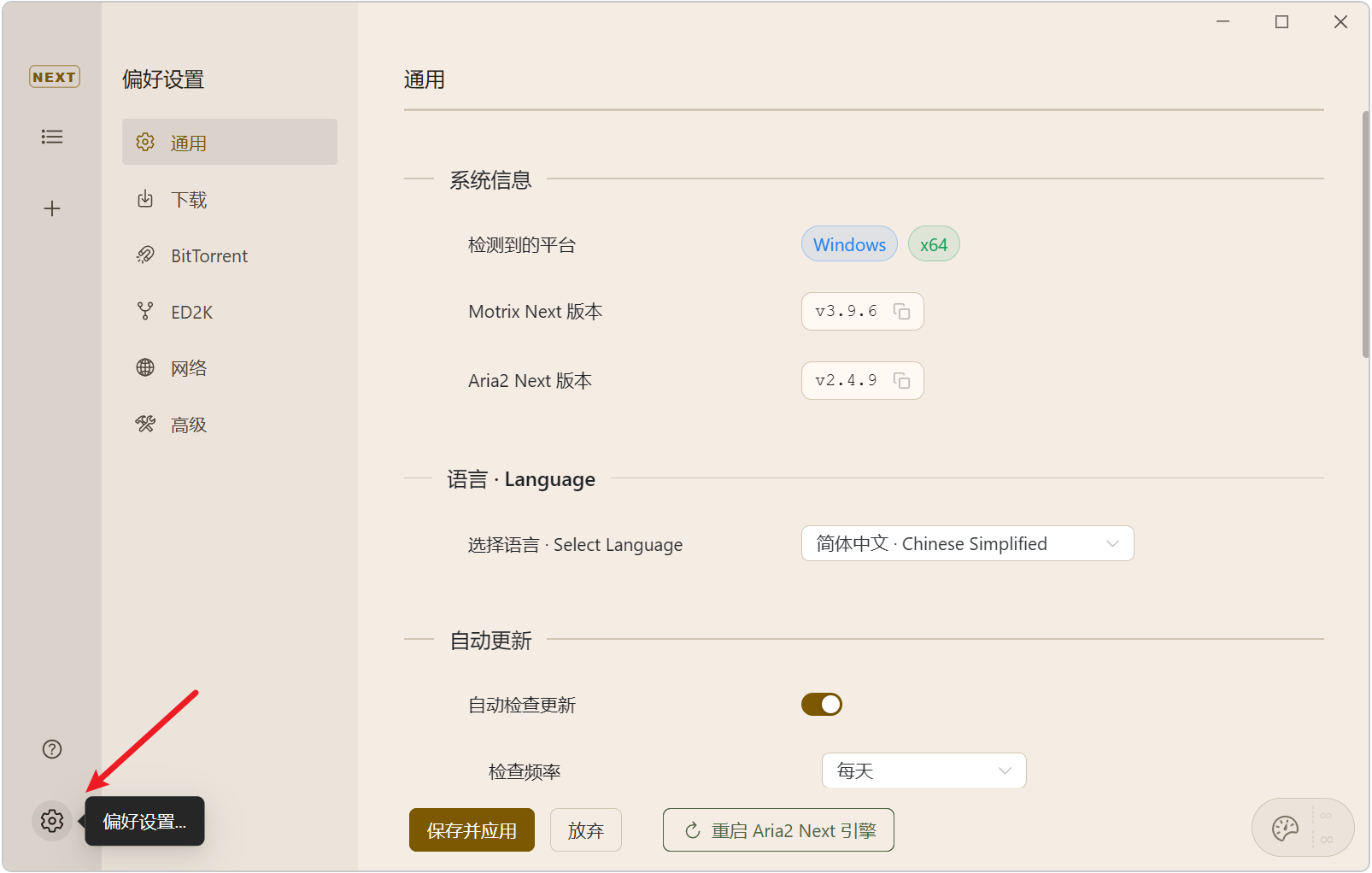Click the Windows platform tag
Image resolution: width=1372 pixels, height=873 pixels.
pyautogui.click(x=849, y=244)
